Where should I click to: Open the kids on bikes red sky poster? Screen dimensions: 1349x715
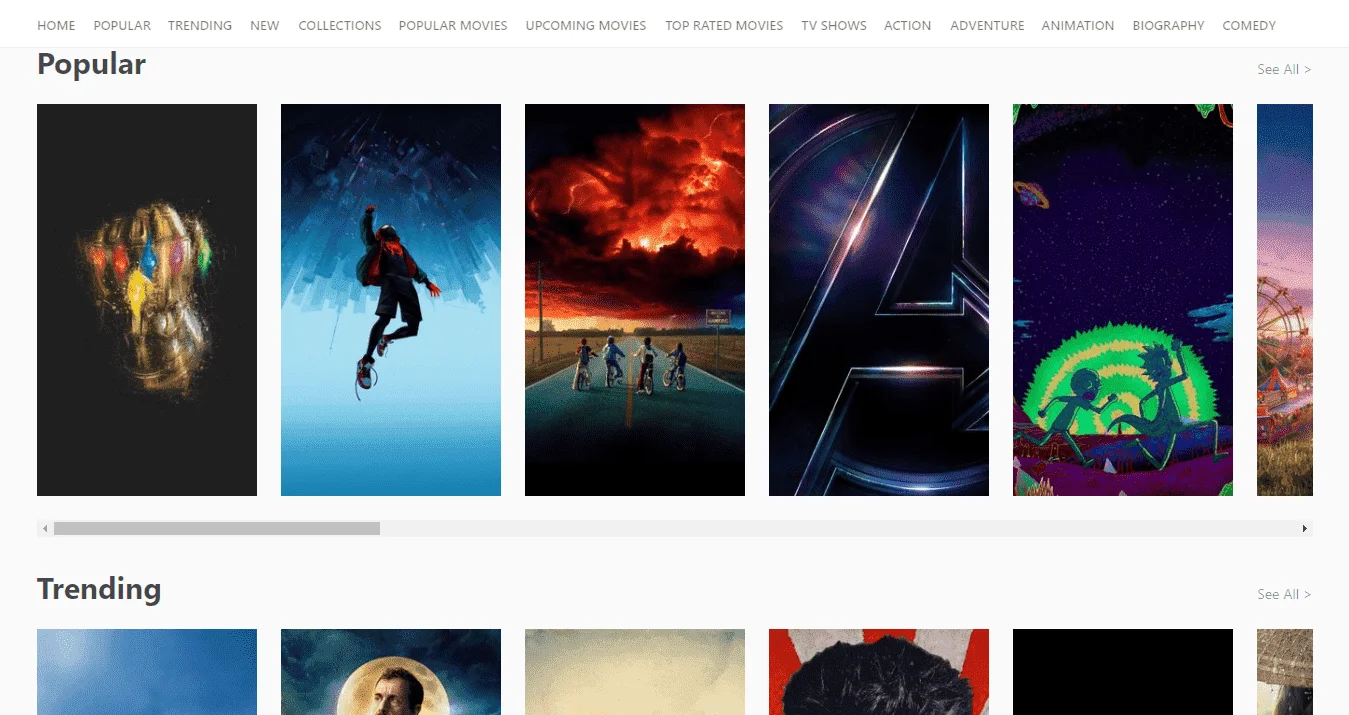[x=635, y=300]
